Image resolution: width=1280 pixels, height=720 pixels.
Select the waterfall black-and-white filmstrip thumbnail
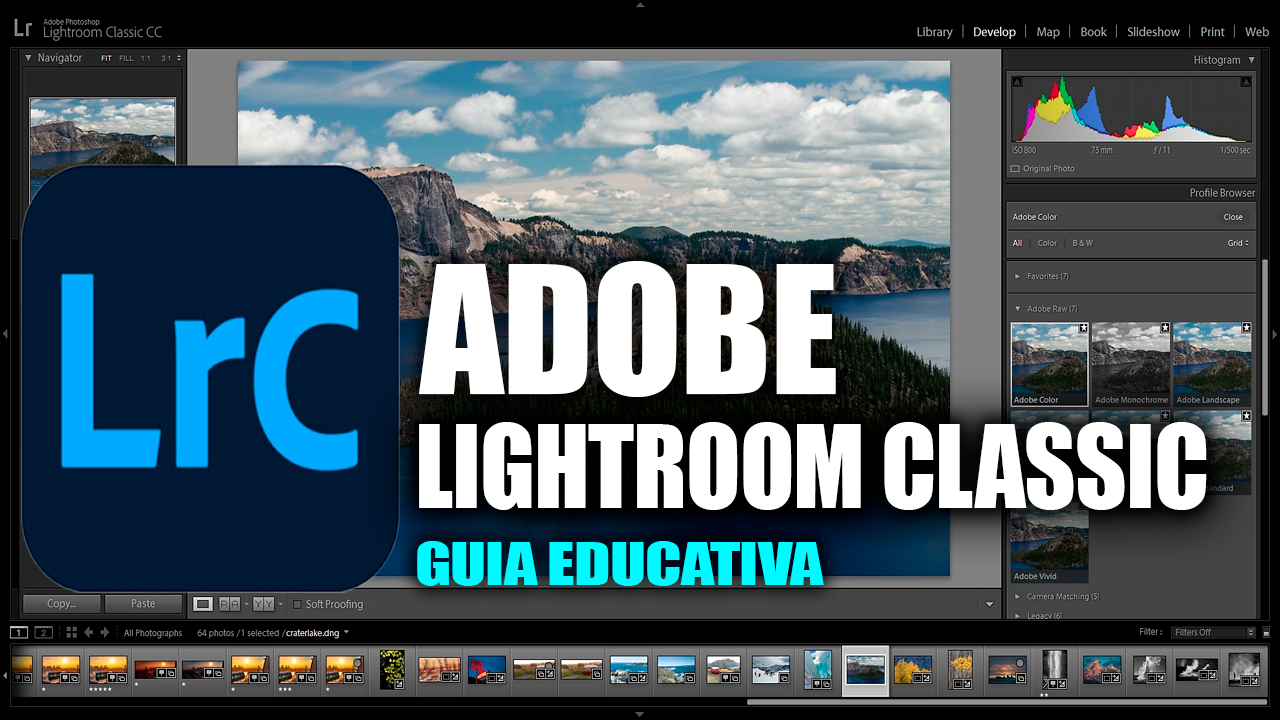click(1054, 668)
